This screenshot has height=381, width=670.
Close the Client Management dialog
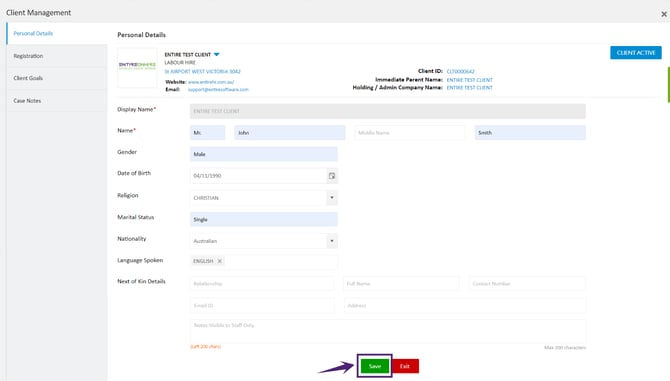coord(664,14)
